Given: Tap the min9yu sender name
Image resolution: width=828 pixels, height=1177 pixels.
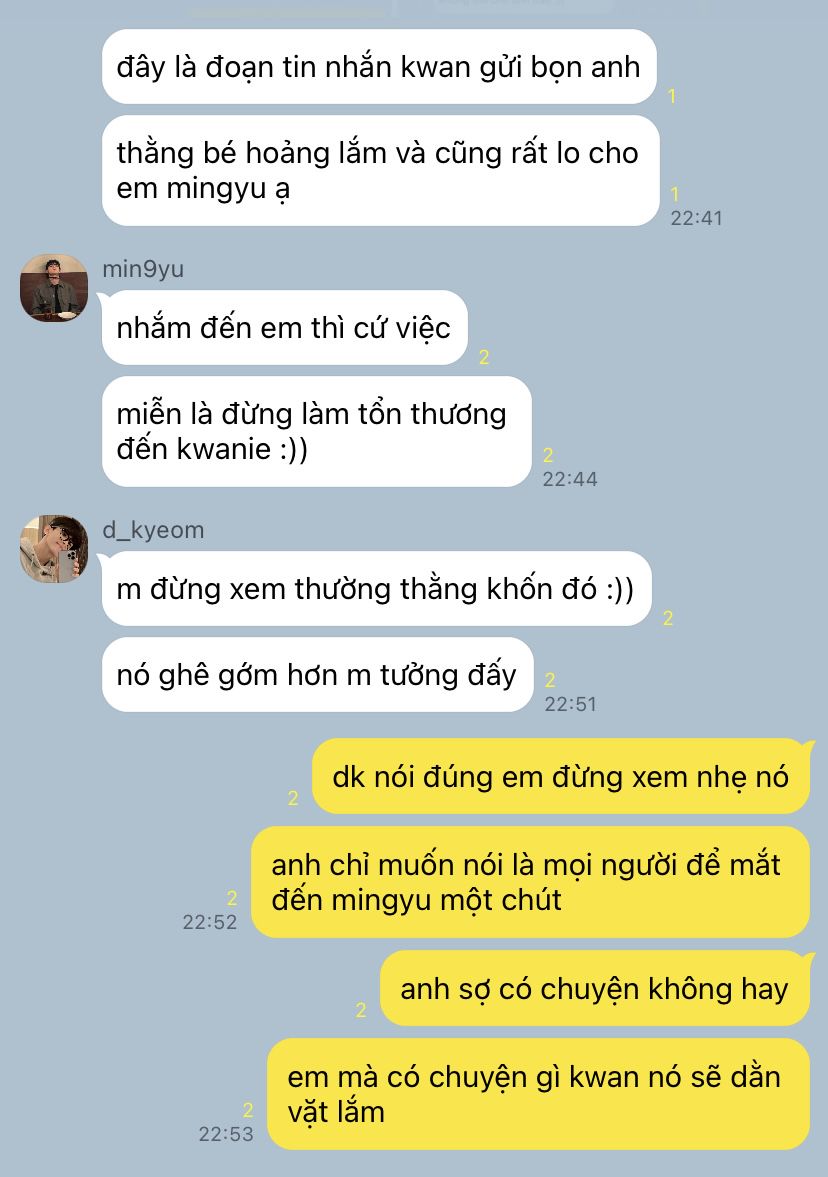Looking at the screenshot, I should [x=143, y=269].
